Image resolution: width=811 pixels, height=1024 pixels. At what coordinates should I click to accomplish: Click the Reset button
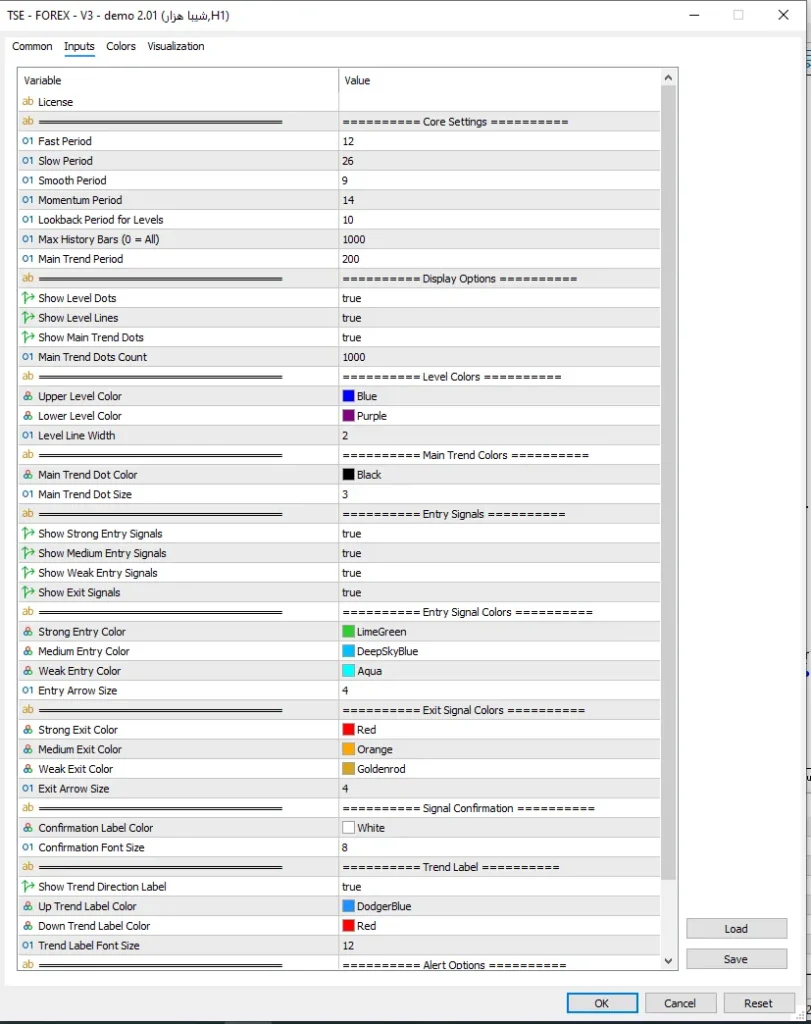[x=757, y=1003]
